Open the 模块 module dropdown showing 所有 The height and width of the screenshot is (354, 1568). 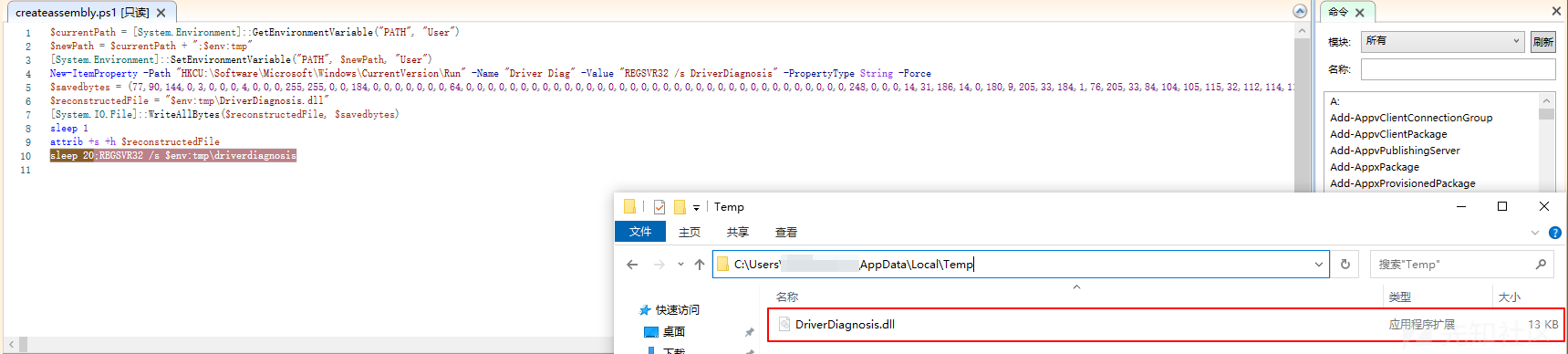click(1442, 41)
